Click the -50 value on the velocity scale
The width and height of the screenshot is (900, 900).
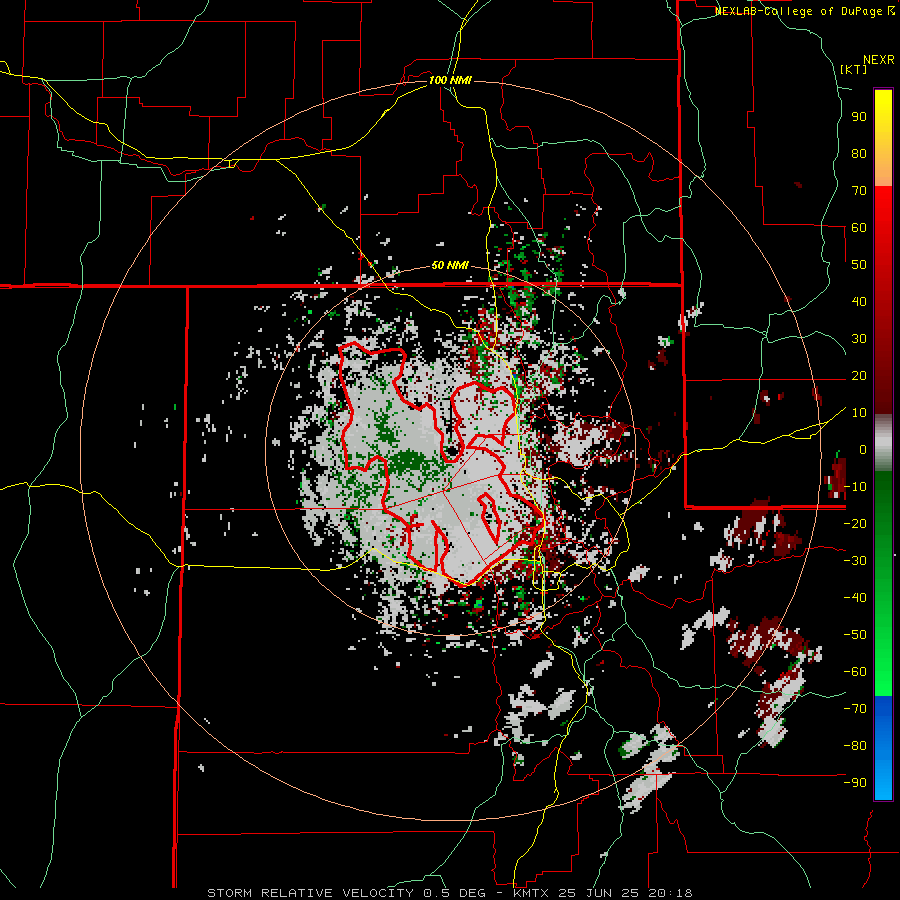pos(855,635)
